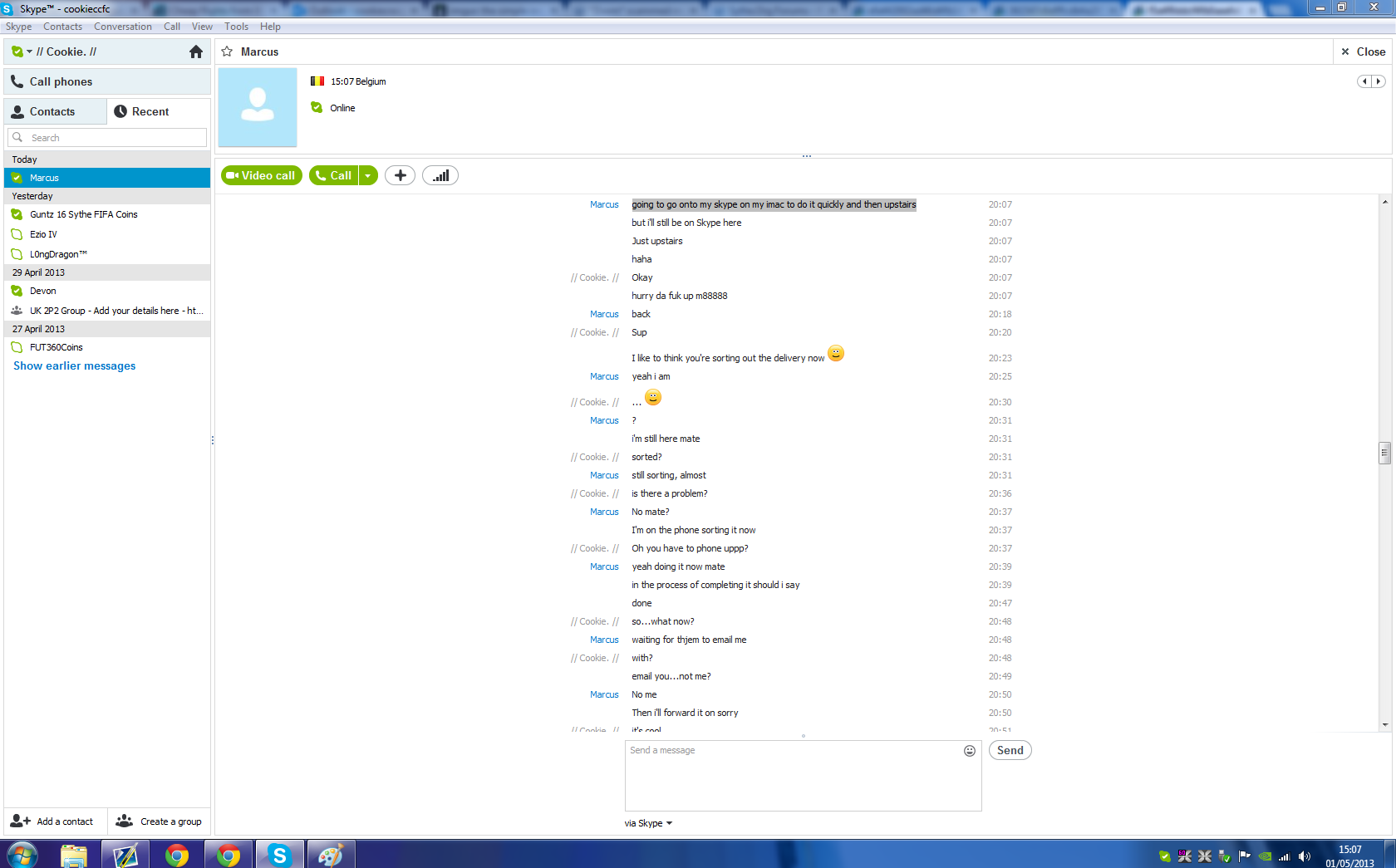Switch to the Contacts tab
The image size is (1396, 868).
pyautogui.click(x=55, y=111)
